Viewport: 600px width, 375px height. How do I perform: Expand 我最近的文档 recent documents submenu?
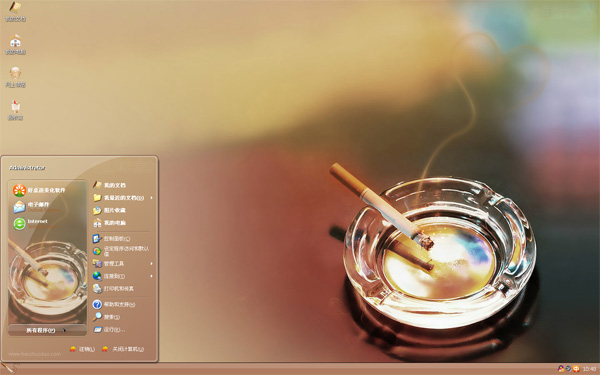pos(123,198)
